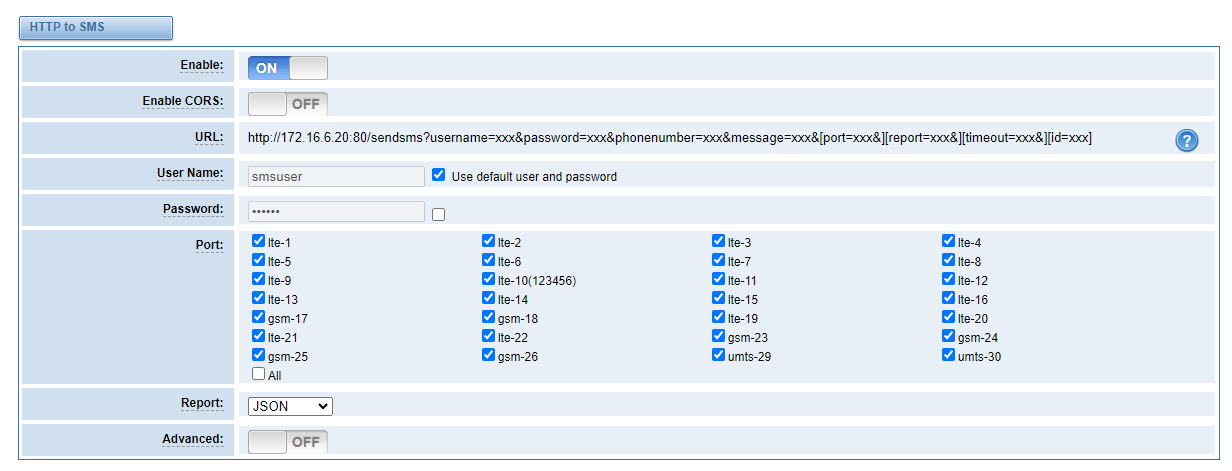This screenshot has height=471, width=1232.
Task: Uncheck the gsm-17 port checkbox
Action: click(259, 317)
